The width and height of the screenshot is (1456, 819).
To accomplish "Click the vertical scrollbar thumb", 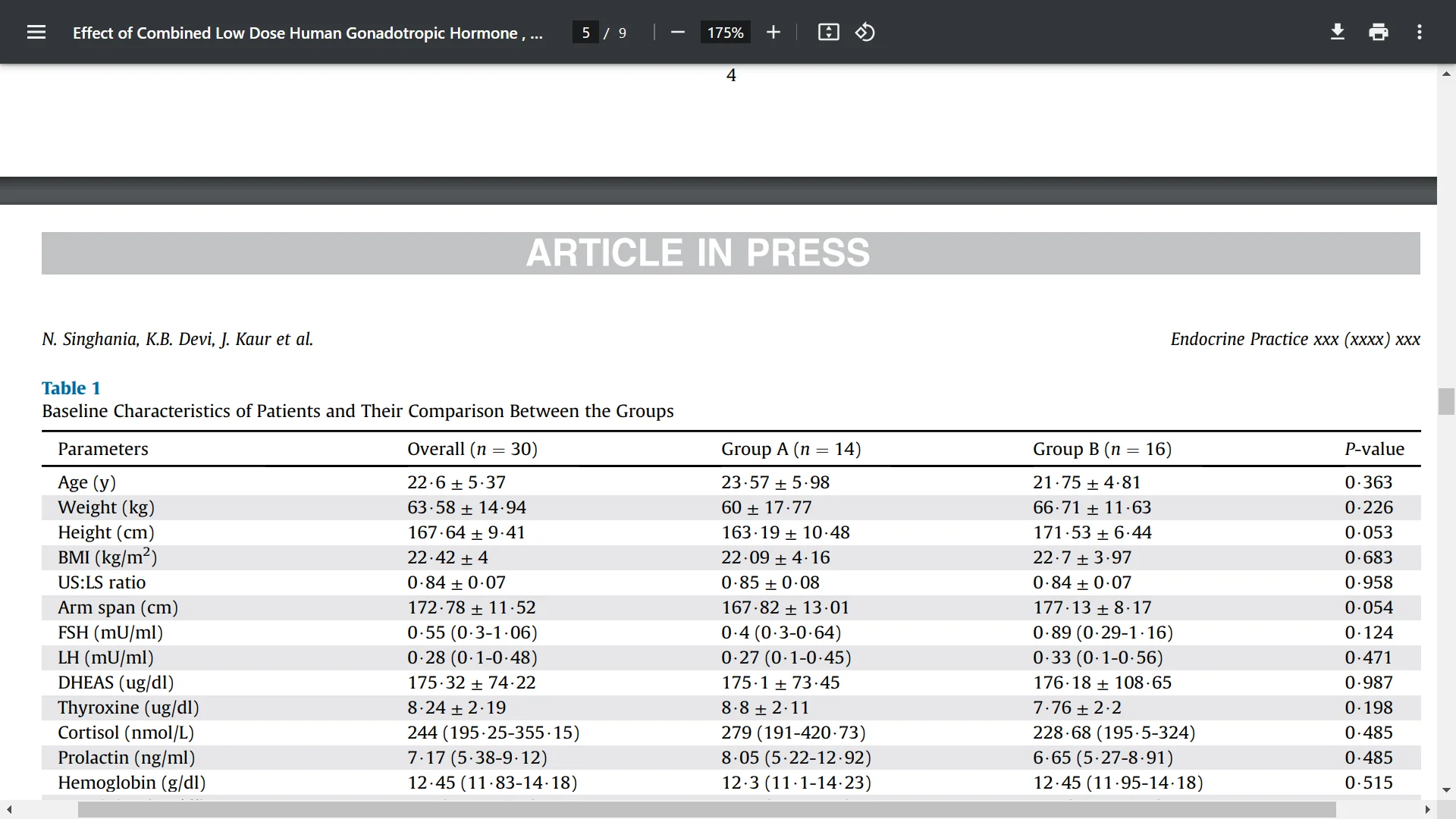I will tap(1446, 401).
